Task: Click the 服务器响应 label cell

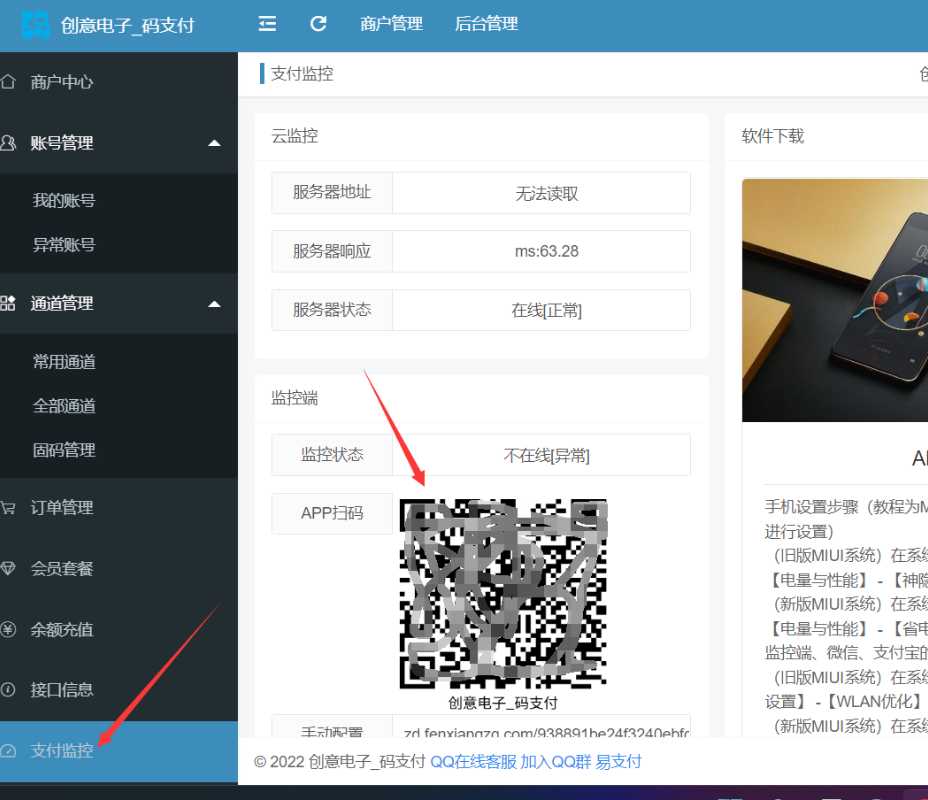Action: coord(332,251)
